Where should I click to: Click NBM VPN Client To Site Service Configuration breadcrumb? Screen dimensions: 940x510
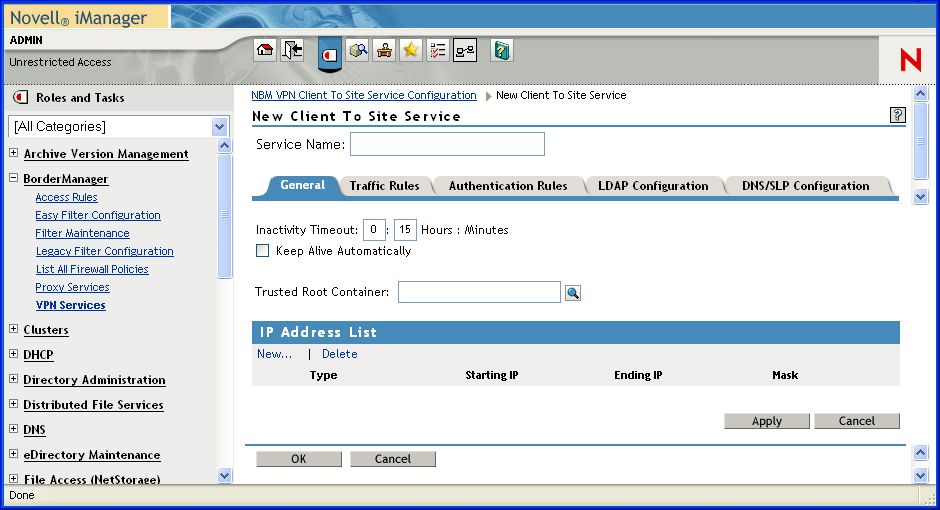click(364, 95)
